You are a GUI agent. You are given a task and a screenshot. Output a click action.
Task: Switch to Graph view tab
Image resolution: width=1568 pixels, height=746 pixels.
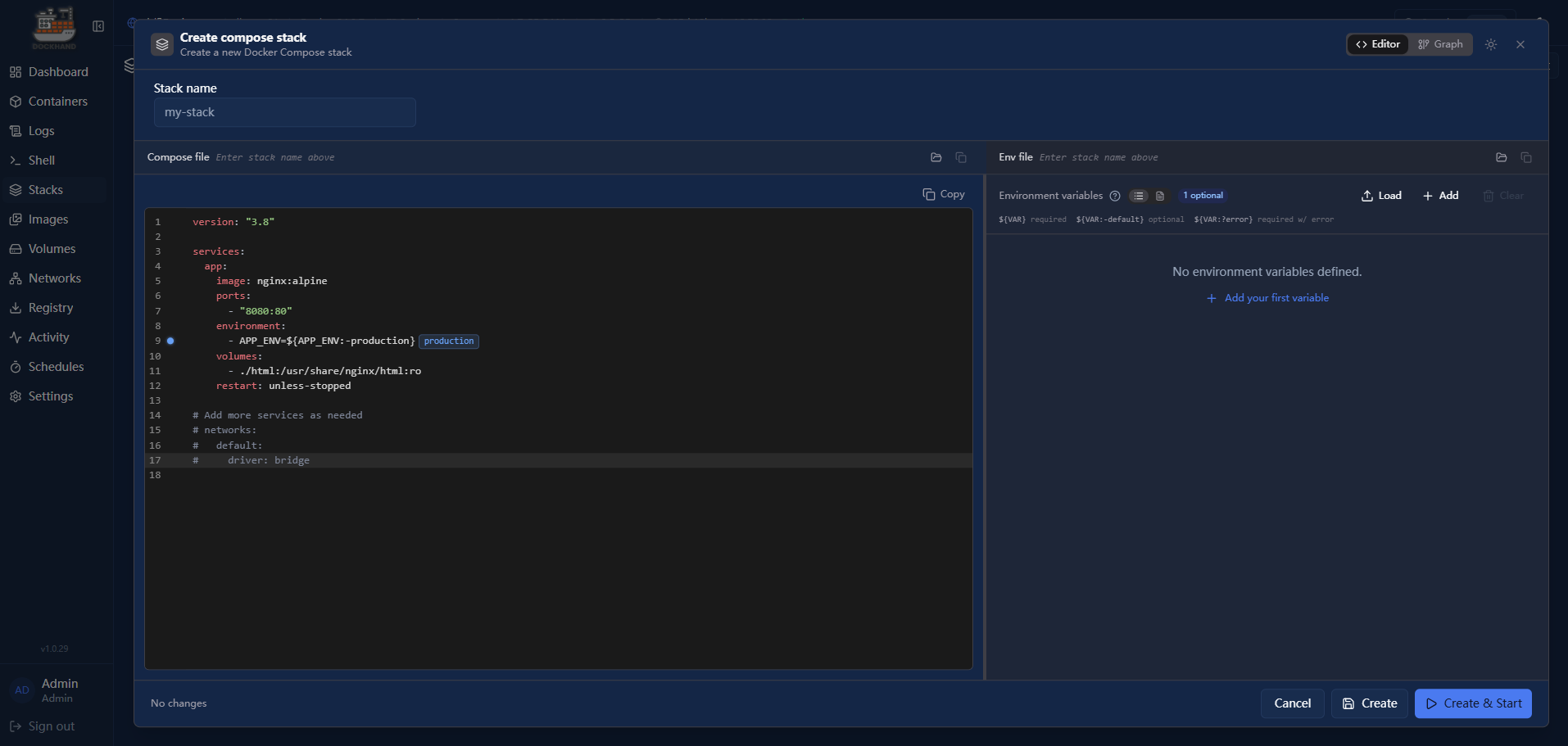click(x=1440, y=44)
